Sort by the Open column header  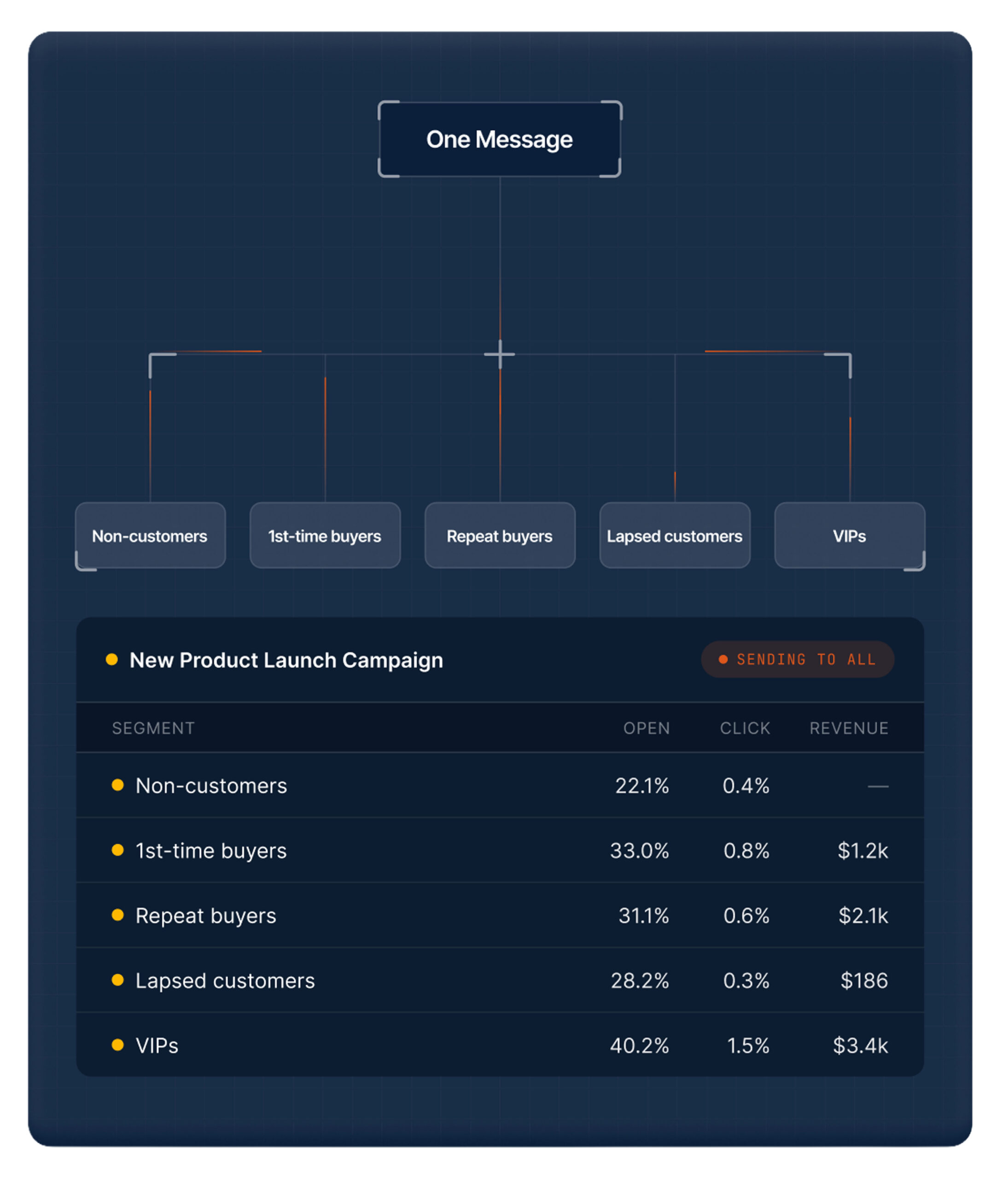click(646, 728)
